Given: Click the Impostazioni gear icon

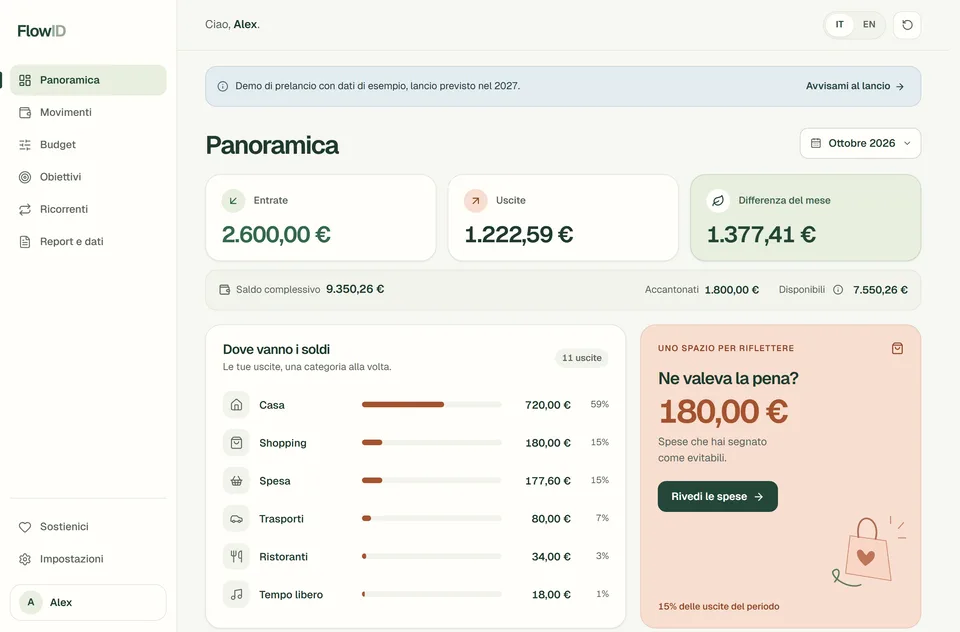Looking at the screenshot, I should [24, 559].
